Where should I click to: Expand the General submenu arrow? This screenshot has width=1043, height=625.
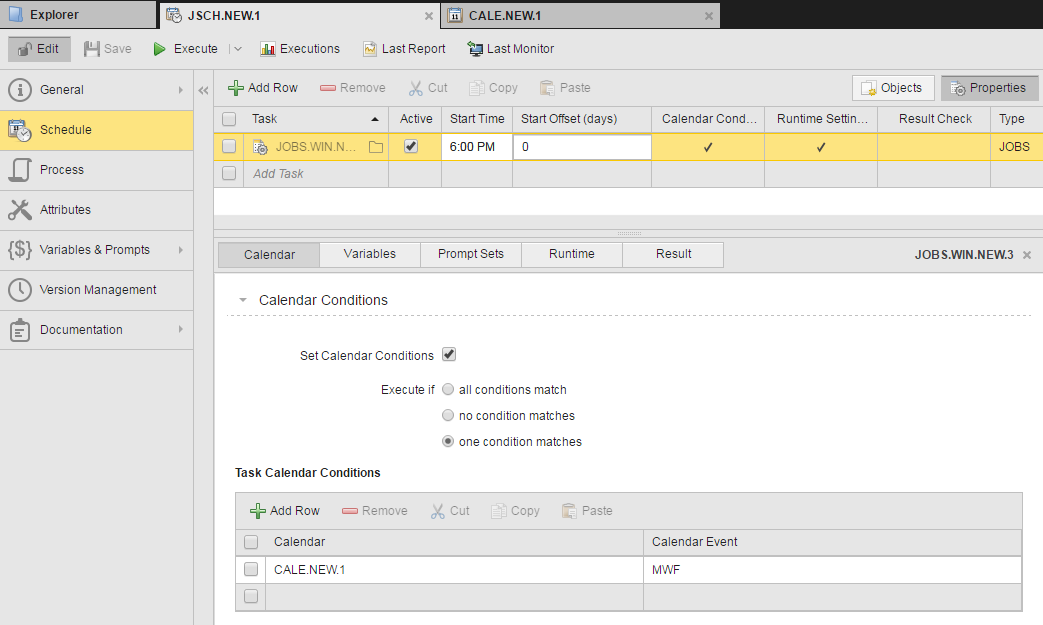coord(180,90)
